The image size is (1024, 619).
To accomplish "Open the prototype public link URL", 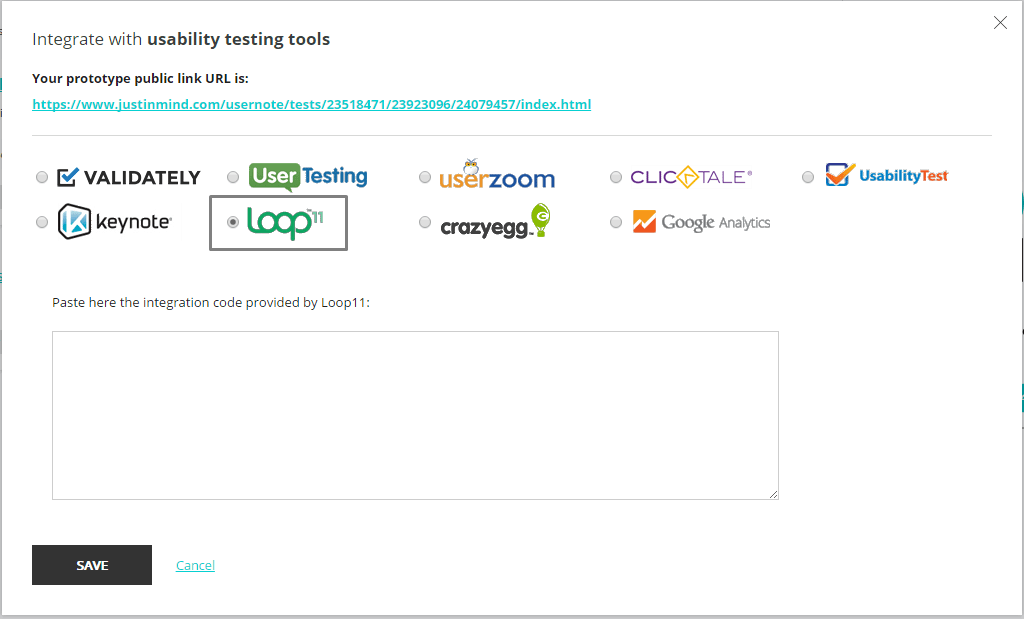I will click(312, 104).
